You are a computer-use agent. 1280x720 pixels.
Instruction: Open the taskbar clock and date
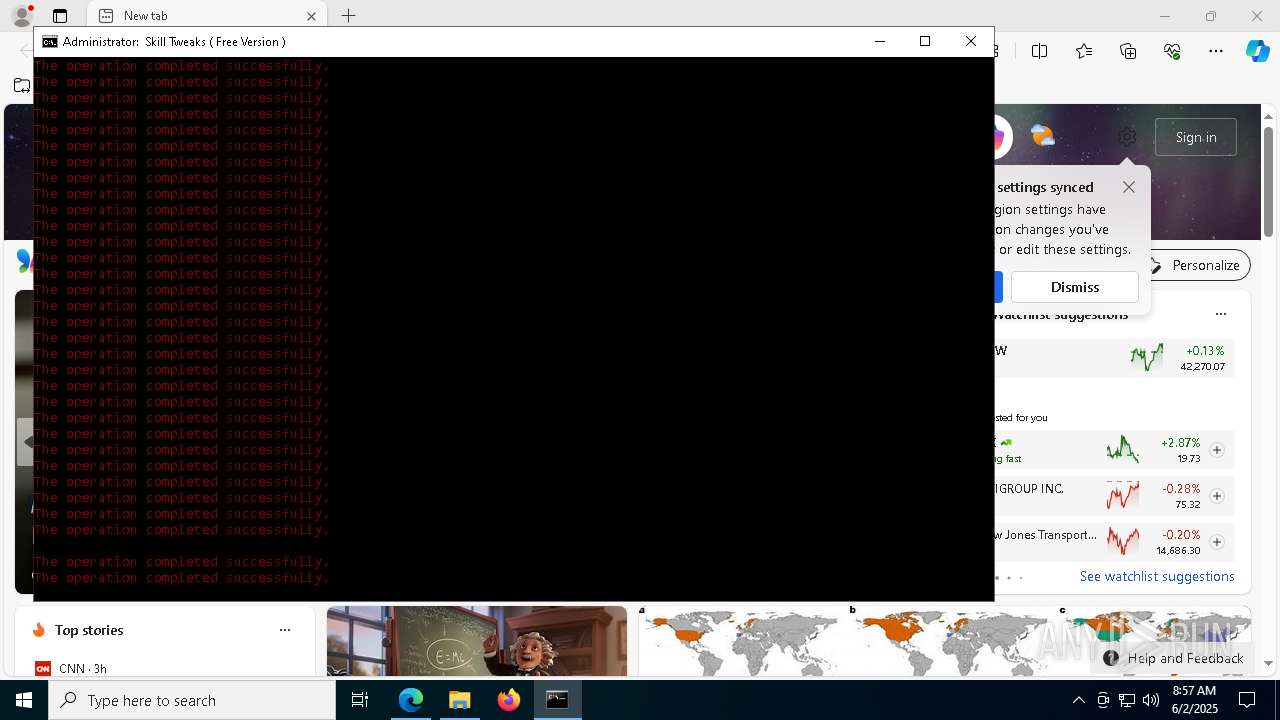pyautogui.click(x=1194, y=700)
